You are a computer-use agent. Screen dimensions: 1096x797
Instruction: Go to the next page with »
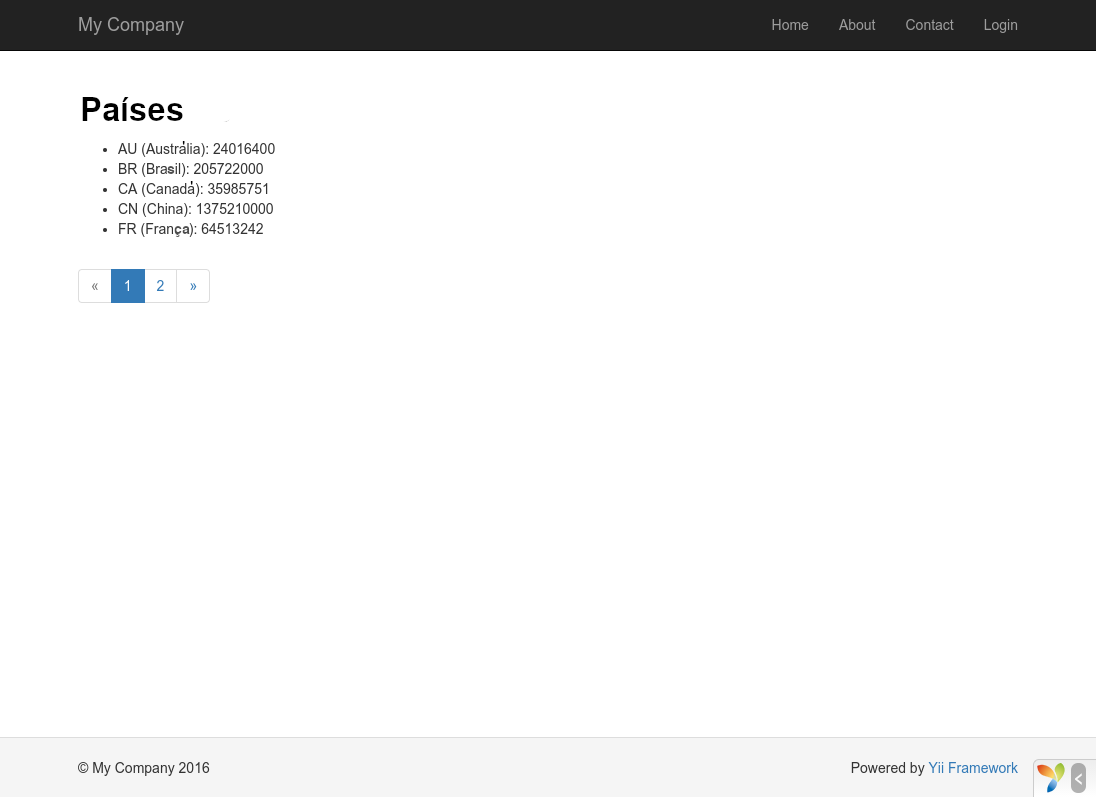click(193, 286)
